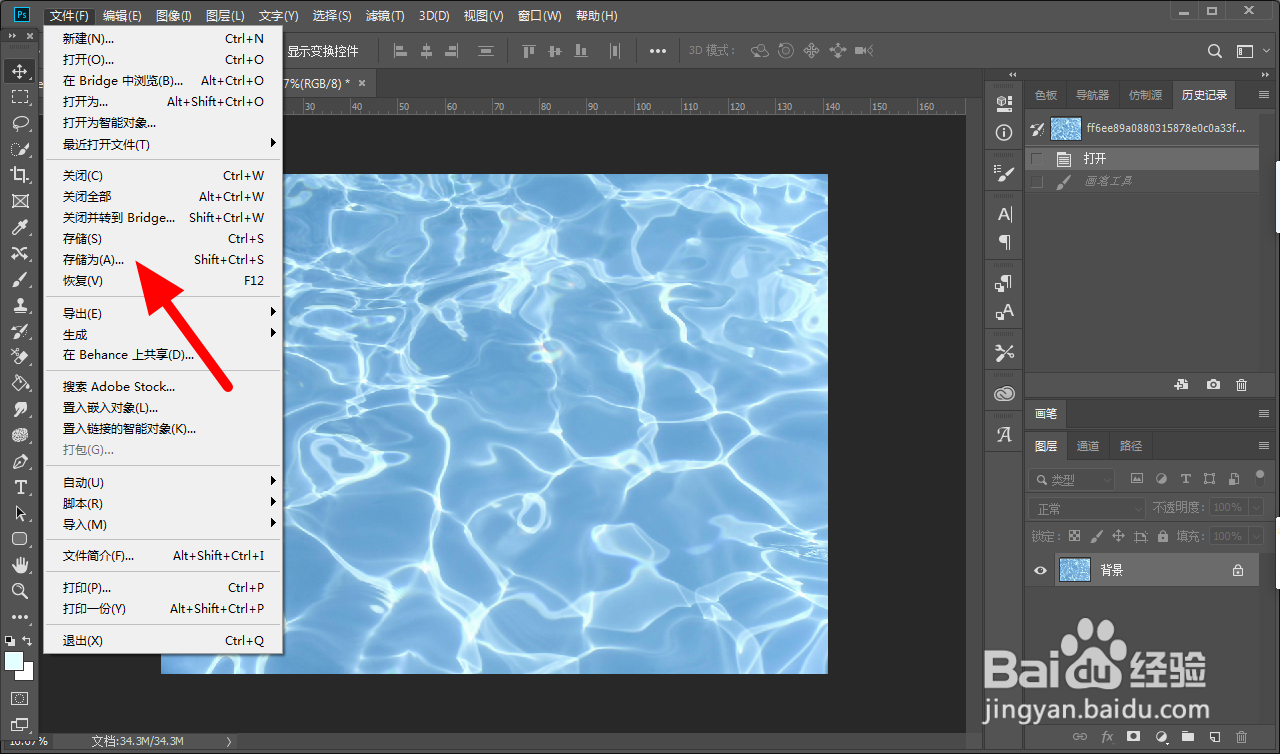
Task: Click the foreground color swatch
Action: (14, 661)
